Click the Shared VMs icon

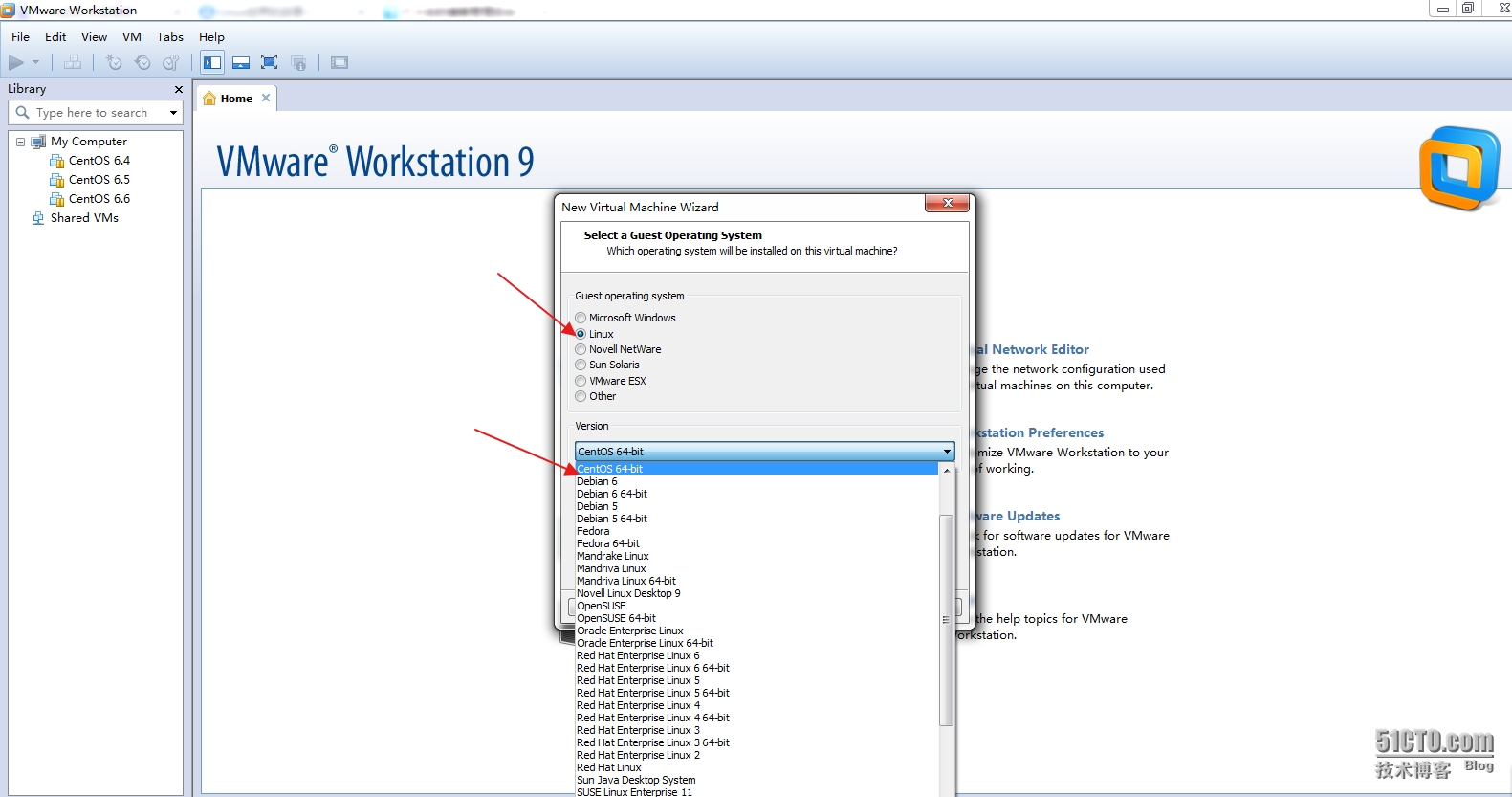pos(38,218)
